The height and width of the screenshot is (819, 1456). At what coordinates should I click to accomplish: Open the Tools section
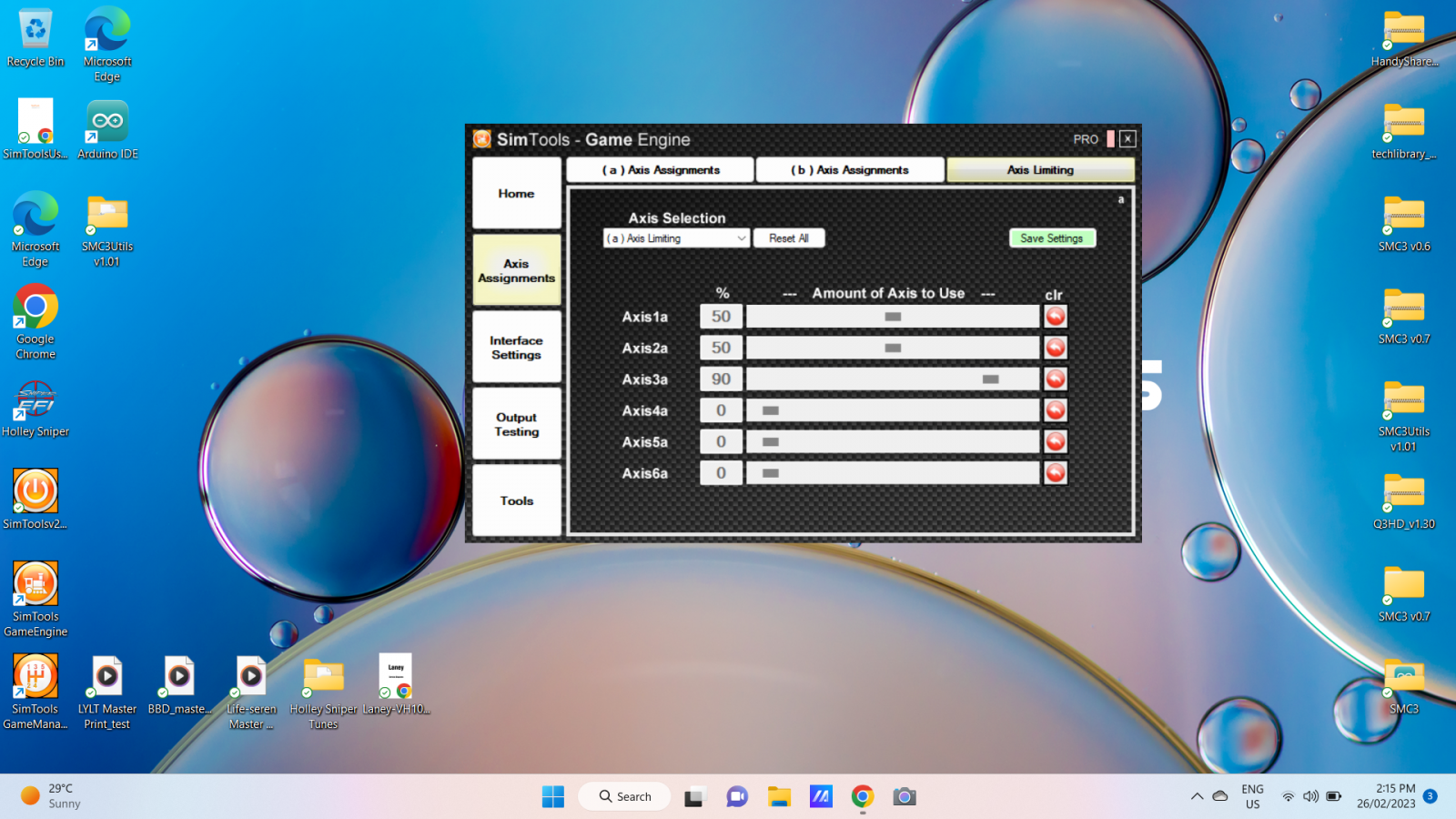pos(517,500)
